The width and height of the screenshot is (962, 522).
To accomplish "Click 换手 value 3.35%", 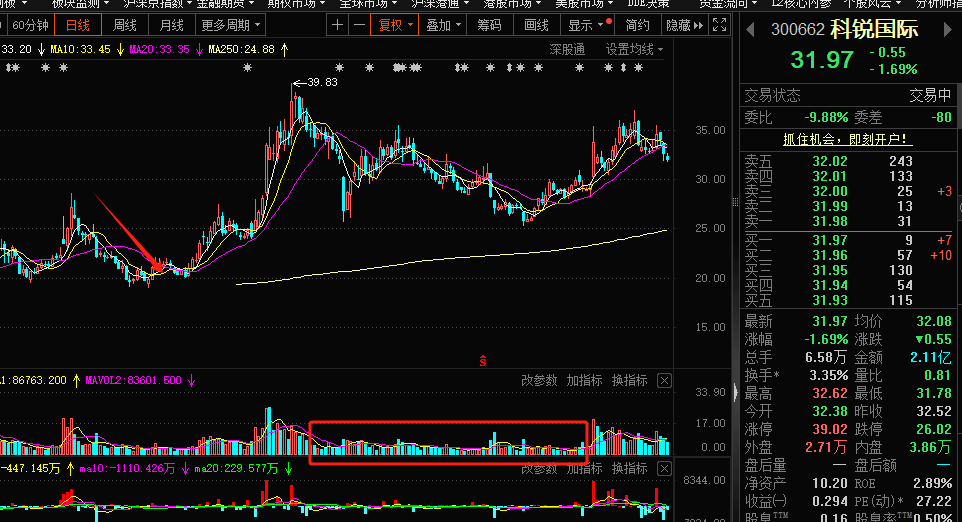I will pyautogui.click(x=829, y=375).
